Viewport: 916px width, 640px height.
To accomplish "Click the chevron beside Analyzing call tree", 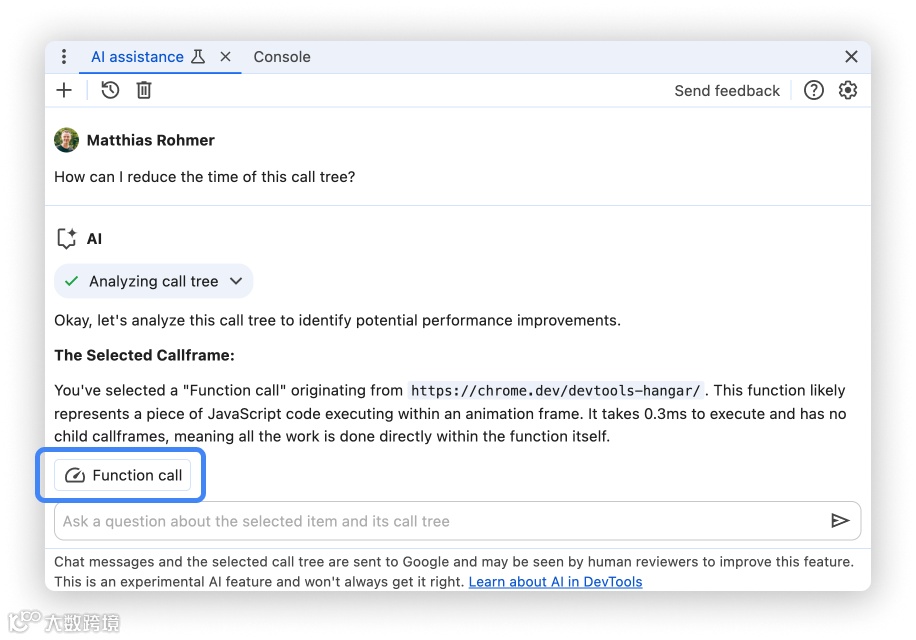I will coord(236,281).
